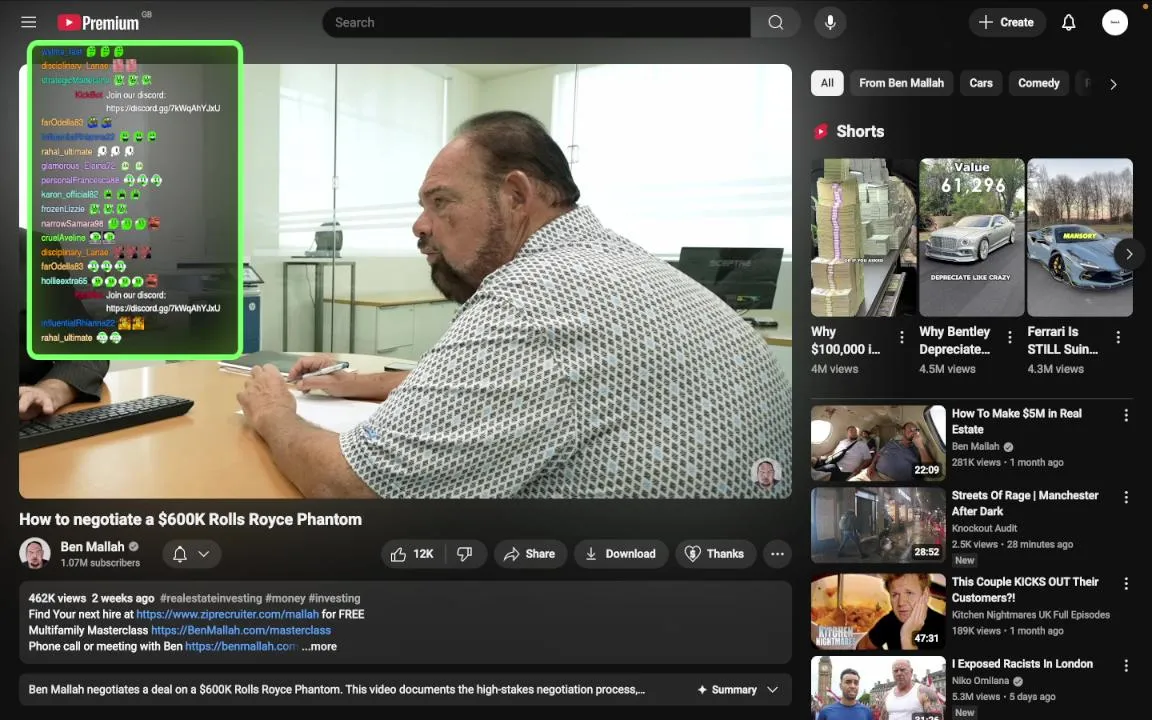
Task: Open options for This Couple KICKS OUT video
Action: click(x=1126, y=583)
